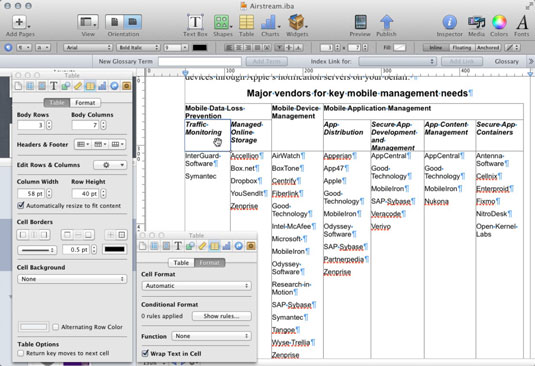Open the View toolbar button
The width and height of the screenshot is (535, 366).
88,22
